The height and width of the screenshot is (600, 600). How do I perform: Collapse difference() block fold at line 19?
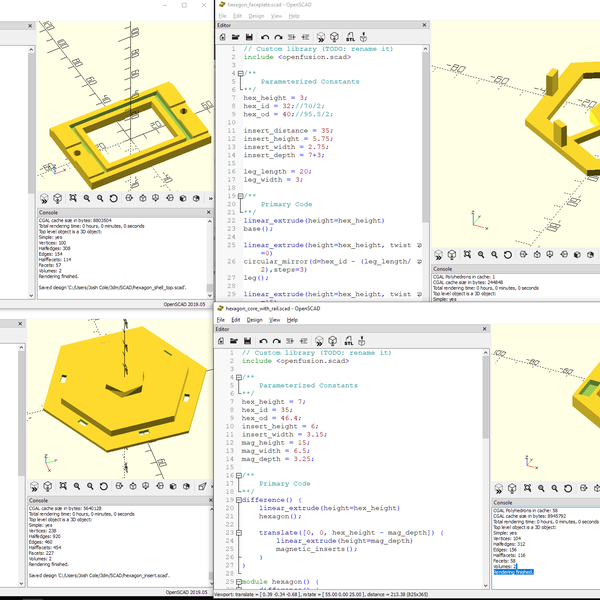[x=239, y=500]
